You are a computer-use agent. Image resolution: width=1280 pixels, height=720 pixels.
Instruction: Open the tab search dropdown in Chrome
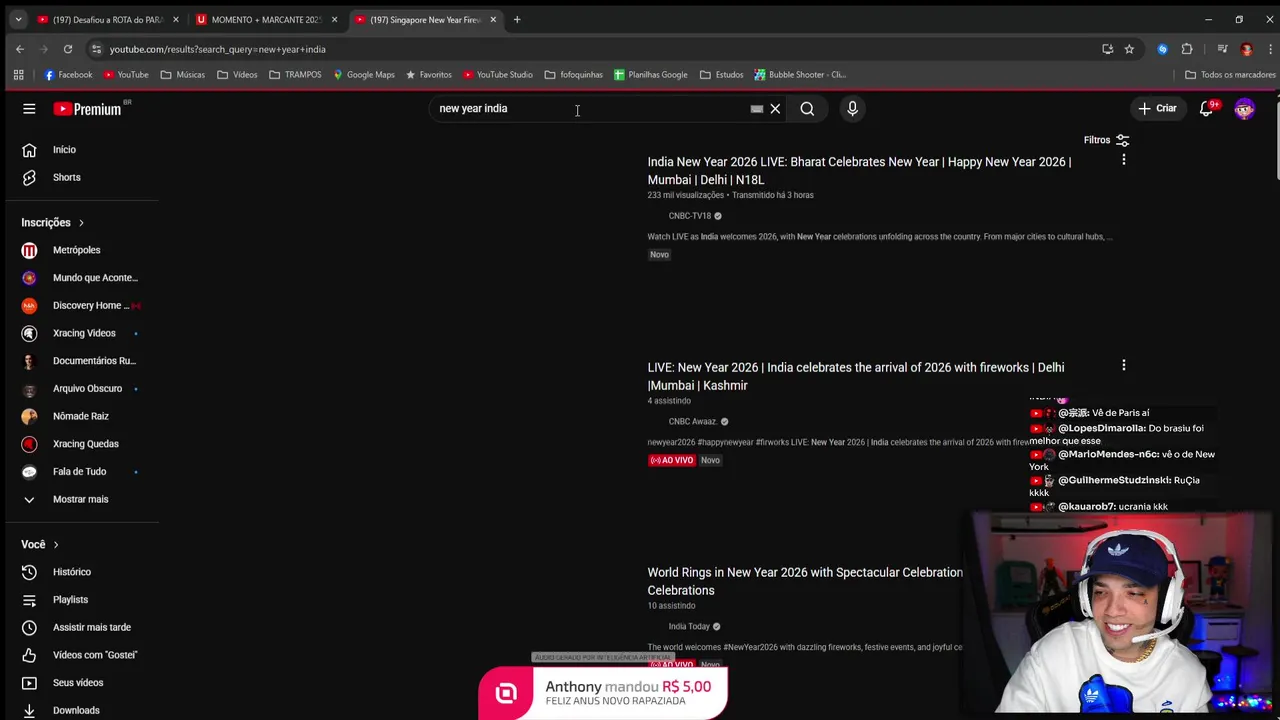[18, 20]
